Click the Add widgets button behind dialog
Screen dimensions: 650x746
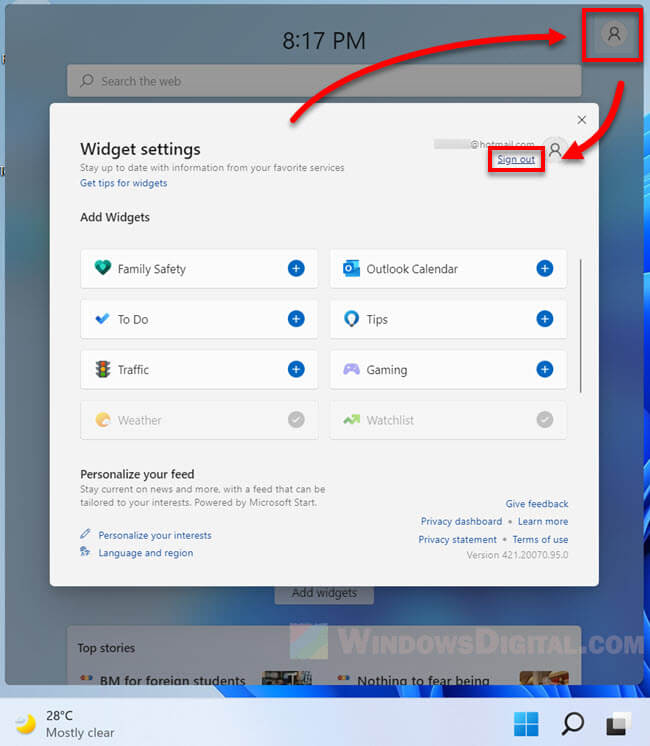point(324,593)
